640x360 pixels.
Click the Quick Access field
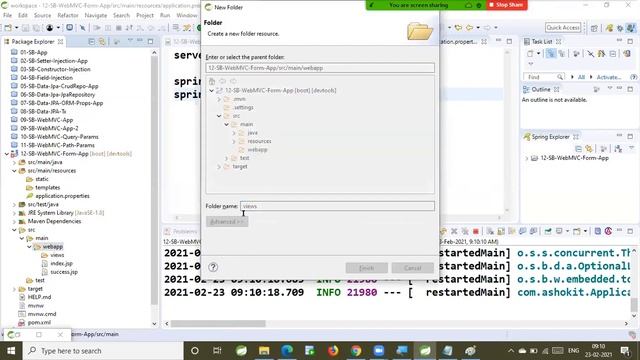(563, 27)
